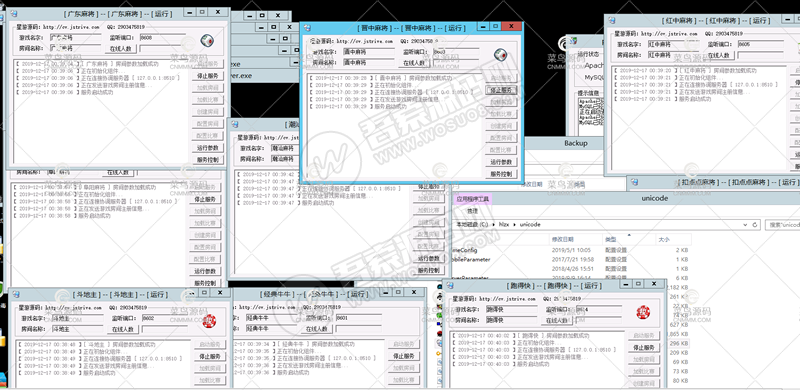This screenshot has height=390, width=800.
Task: Select file row dated 2018/4/26 15:51
Action: click(571, 269)
